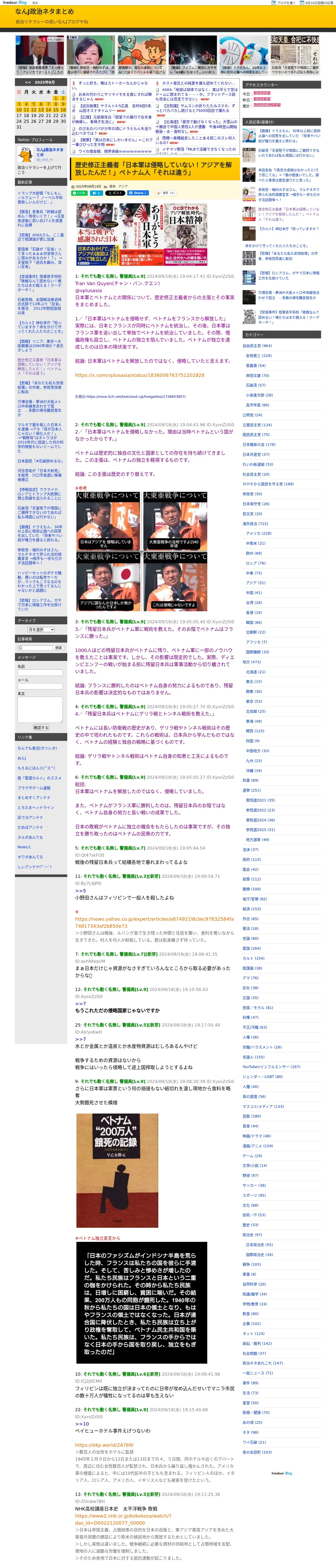Image resolution: width=336 pixels, height=1568 pixels.
Task: Open the News人 sidebar link
Action: click(x=24, y=847)
